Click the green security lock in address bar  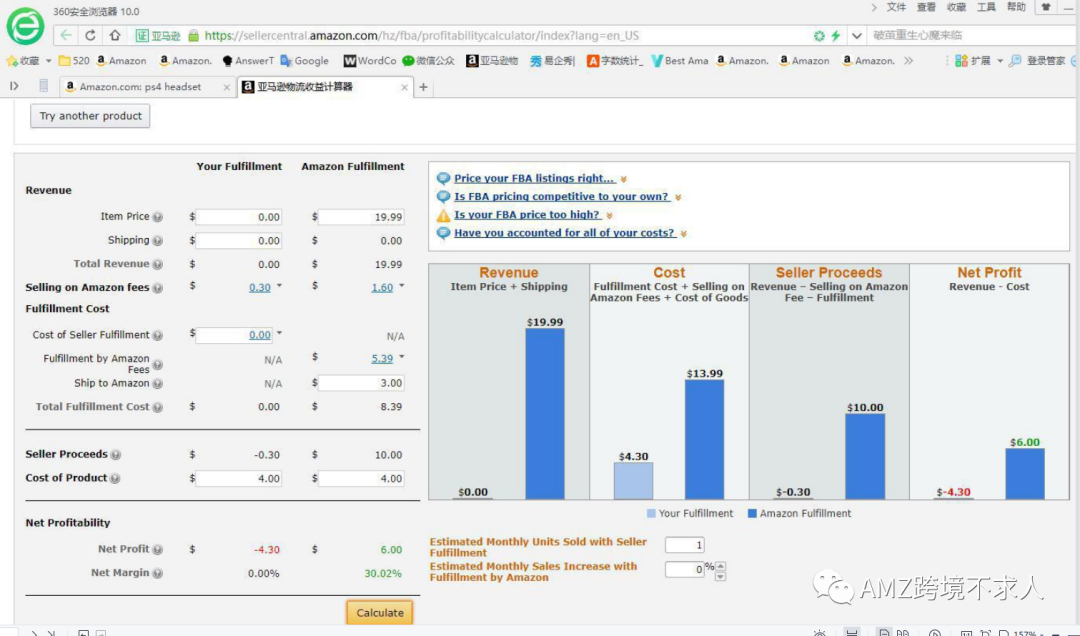[x=194, y=35]
